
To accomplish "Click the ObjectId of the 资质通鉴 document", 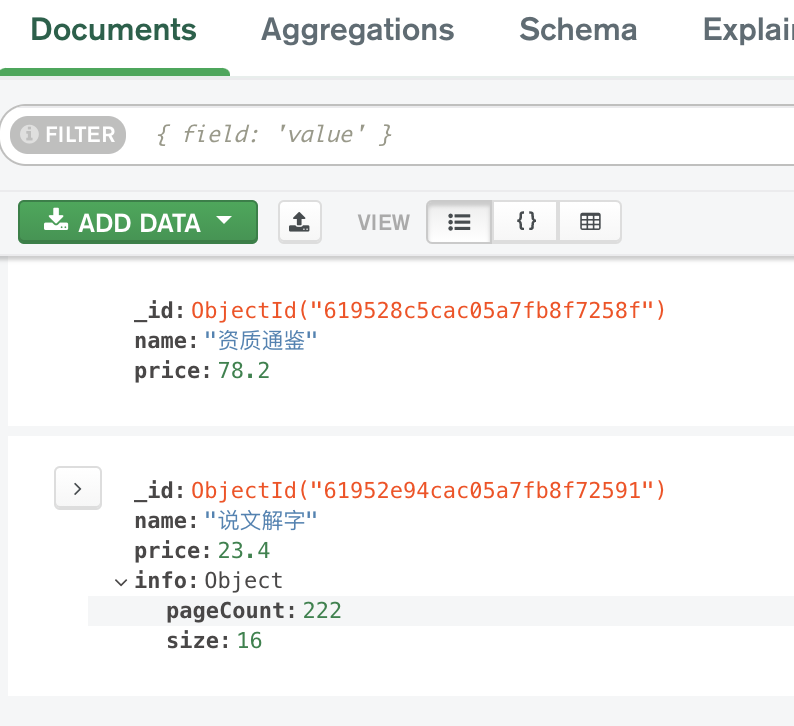I will pos(428,311).
